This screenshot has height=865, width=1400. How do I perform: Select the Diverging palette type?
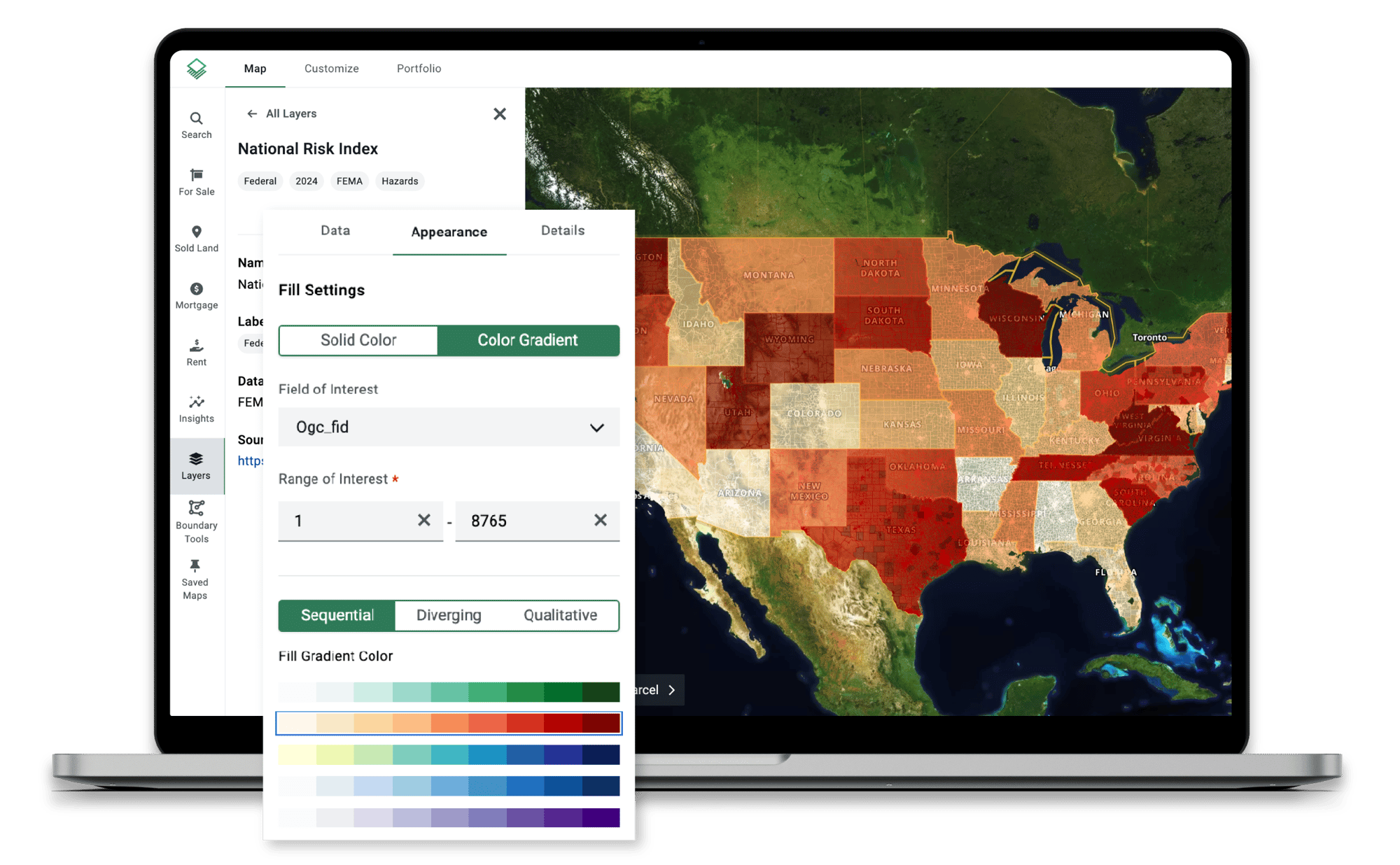[x=449, y=615]
